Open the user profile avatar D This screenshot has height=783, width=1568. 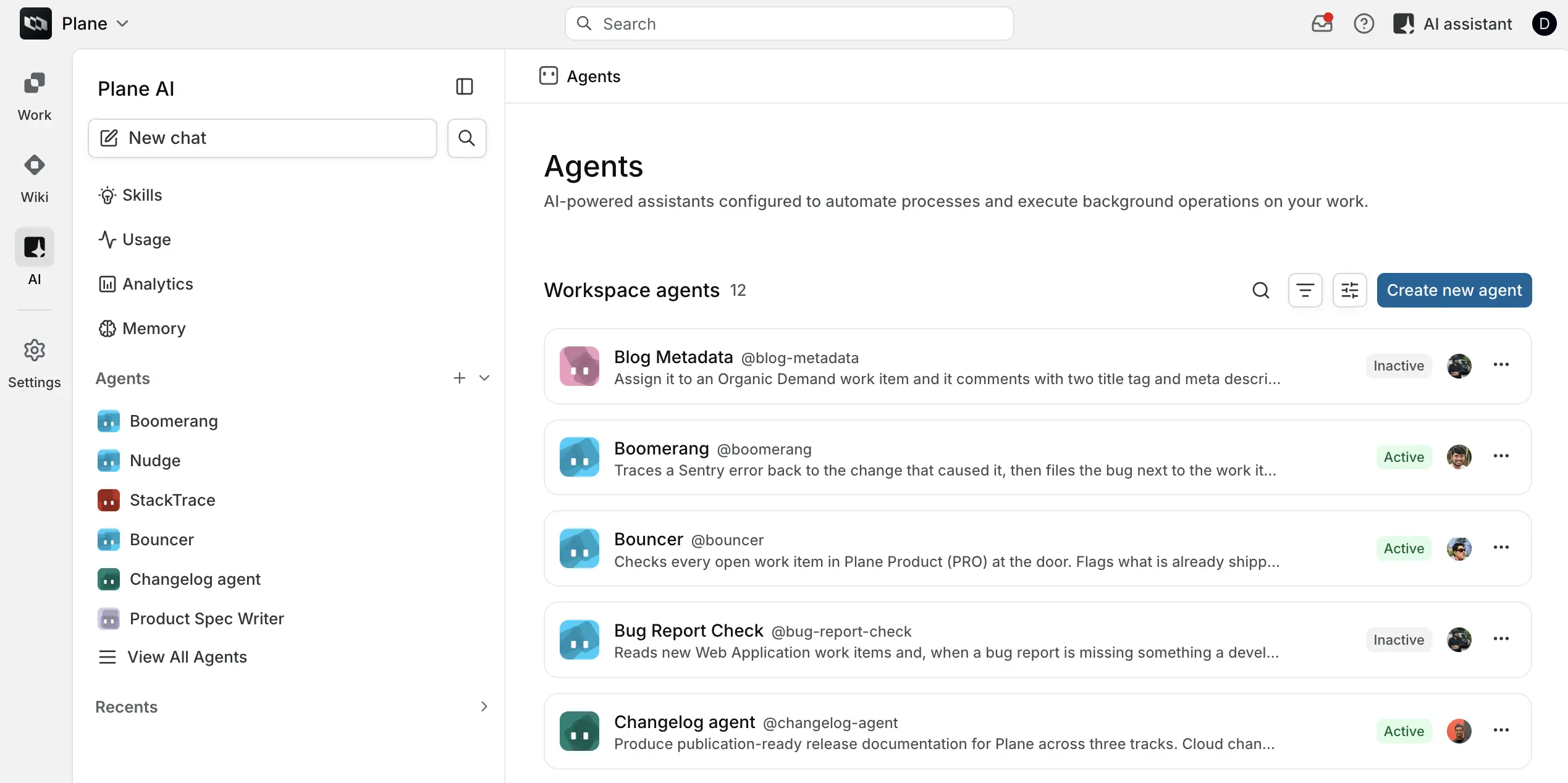(x=1544, y=23)
